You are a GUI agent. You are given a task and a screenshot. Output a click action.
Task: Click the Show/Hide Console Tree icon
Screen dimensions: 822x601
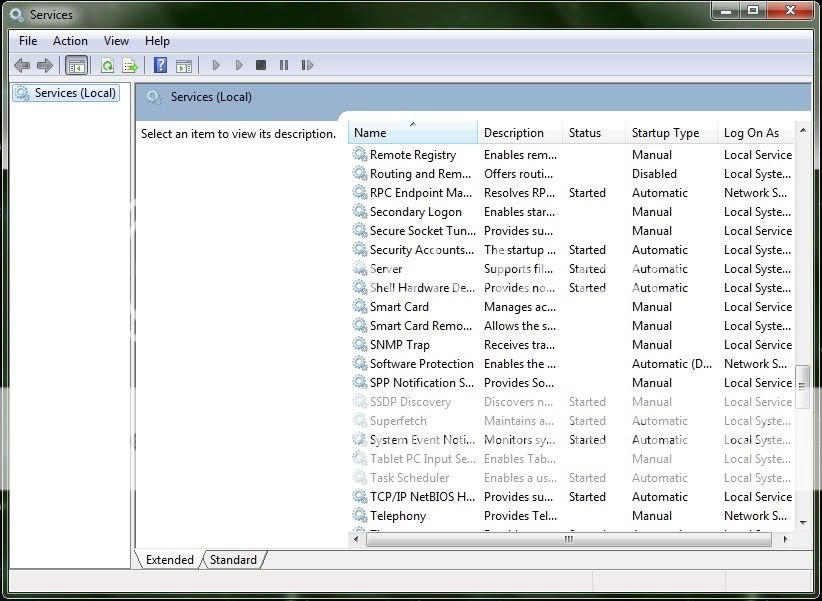click(x=75, y=66)
